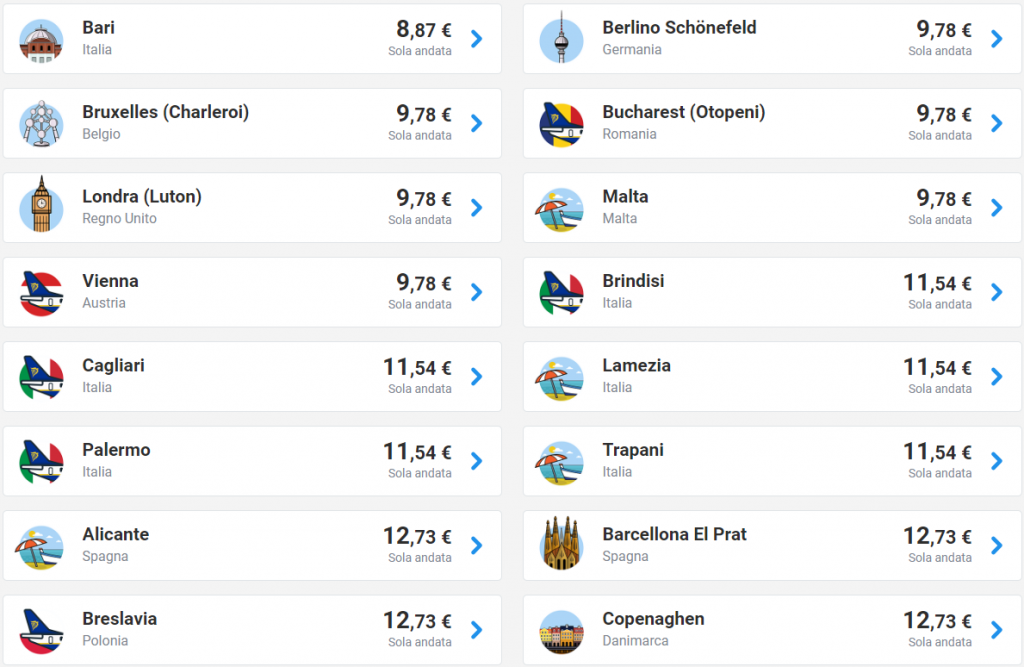Click the beach icon next to Alicante
Image resolution: width=1024 pixels, height=667 pixels.
41,545
